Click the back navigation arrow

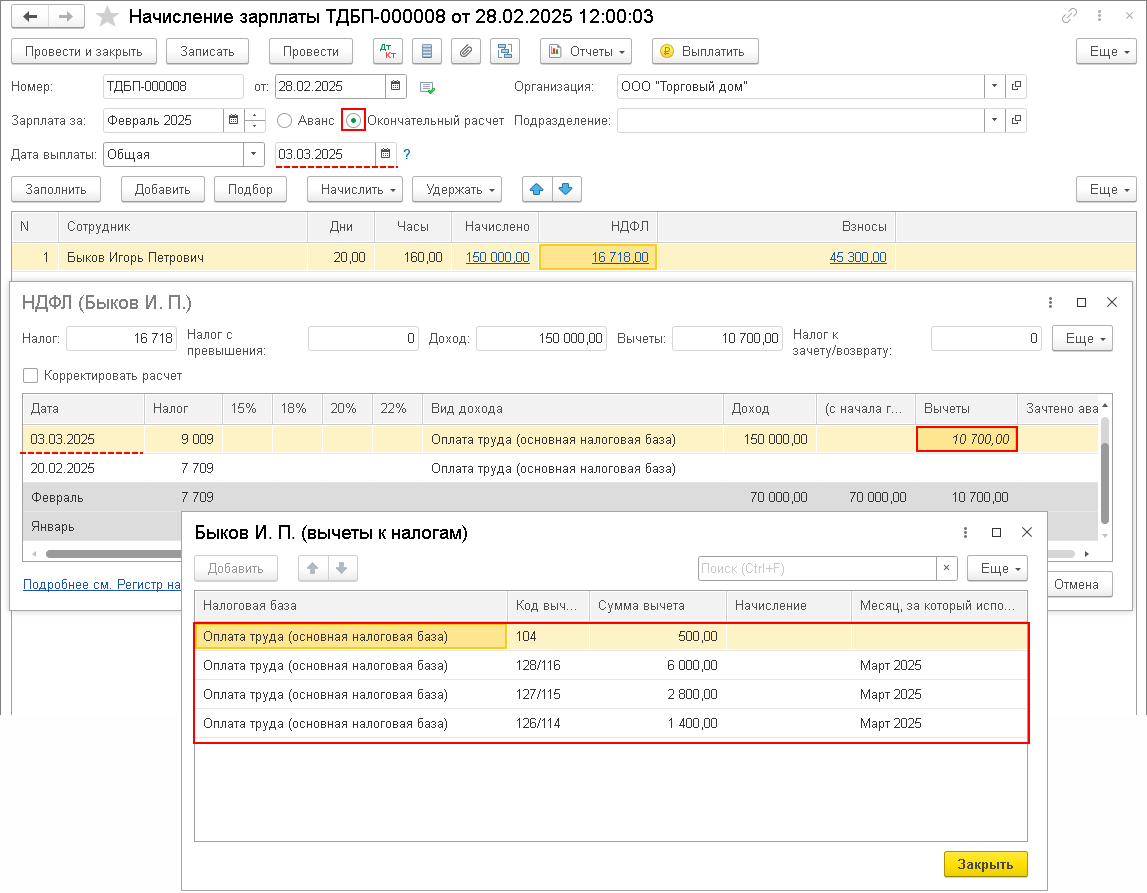click(31, 16)
